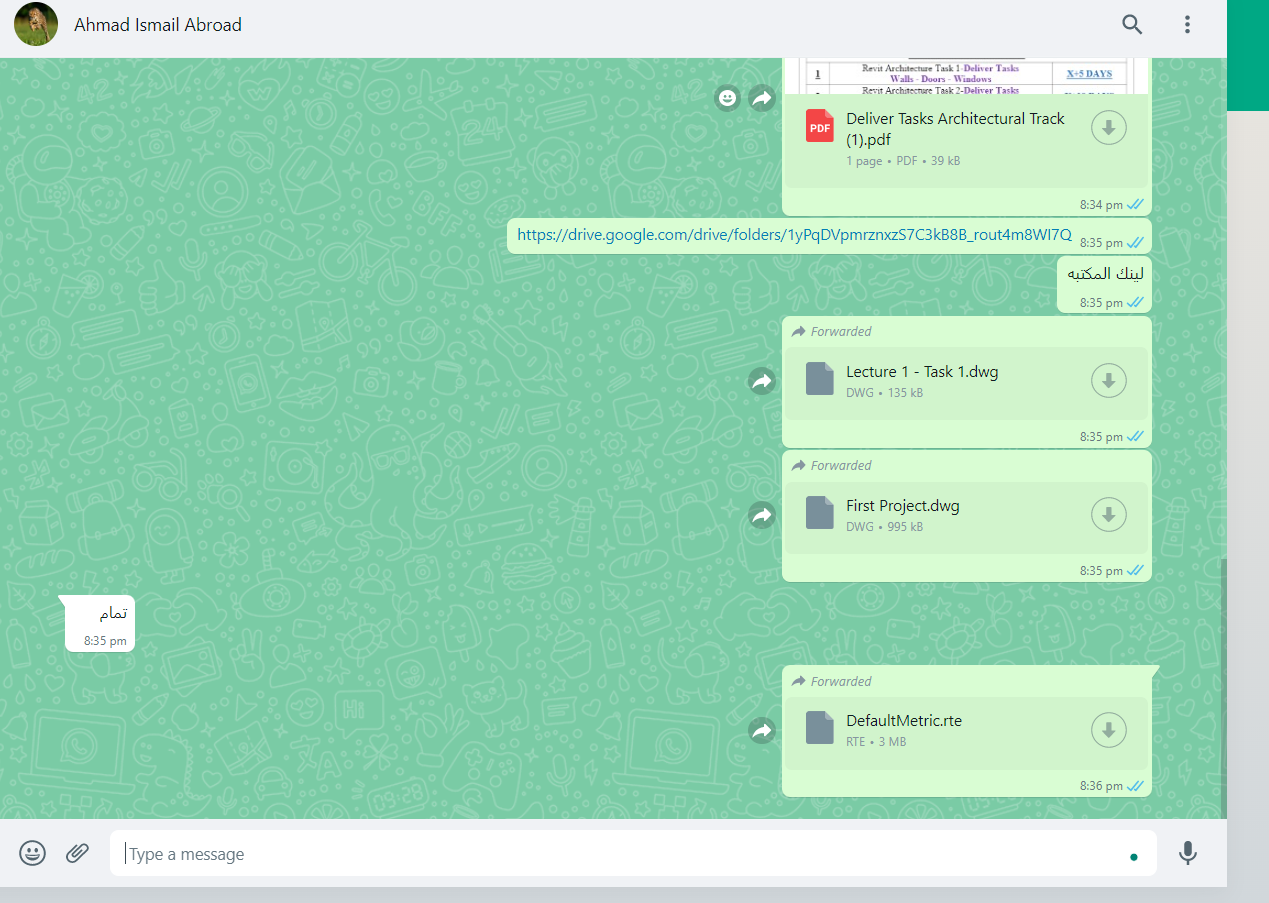Click the Deliver Tasks Architectural Track file name
This screenshot has height=903, width=1269.
[x=955, y=129]
